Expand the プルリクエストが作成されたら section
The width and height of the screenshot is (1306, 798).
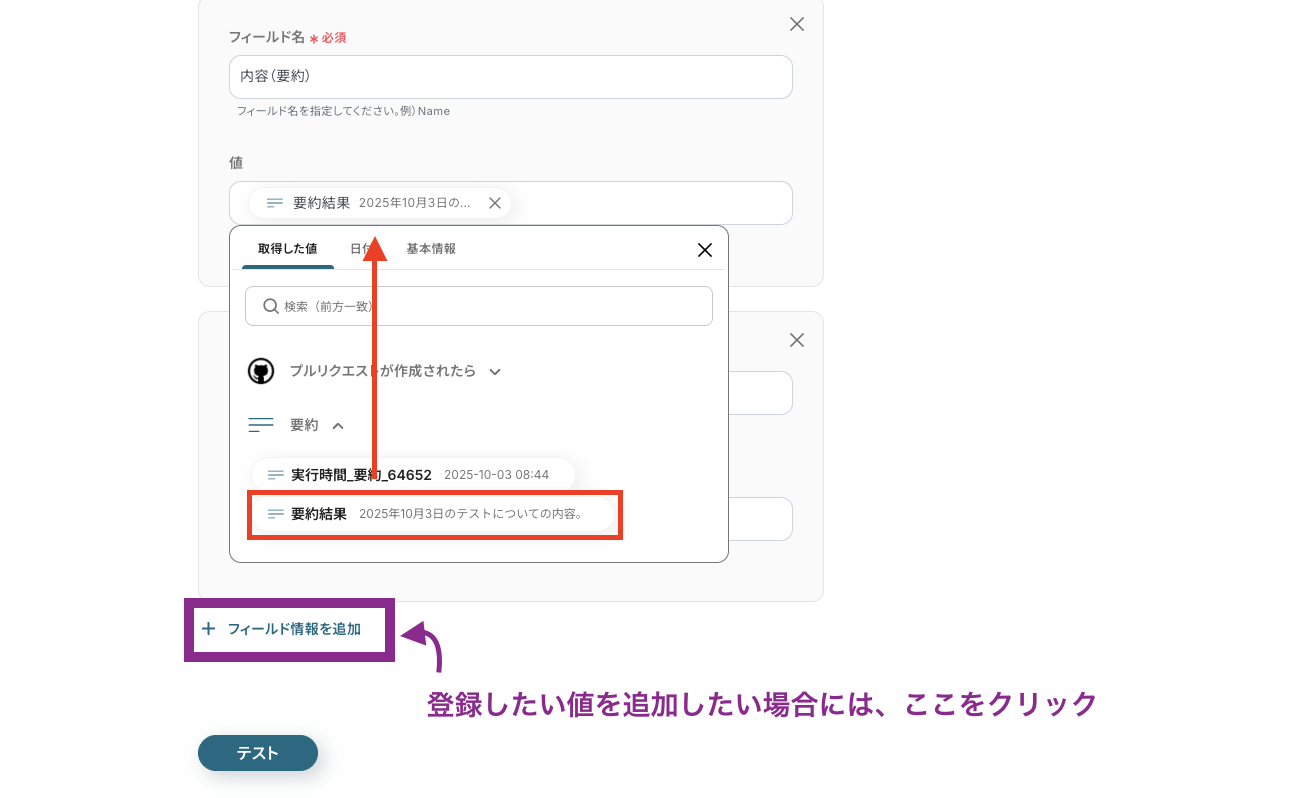click(495, 371)
